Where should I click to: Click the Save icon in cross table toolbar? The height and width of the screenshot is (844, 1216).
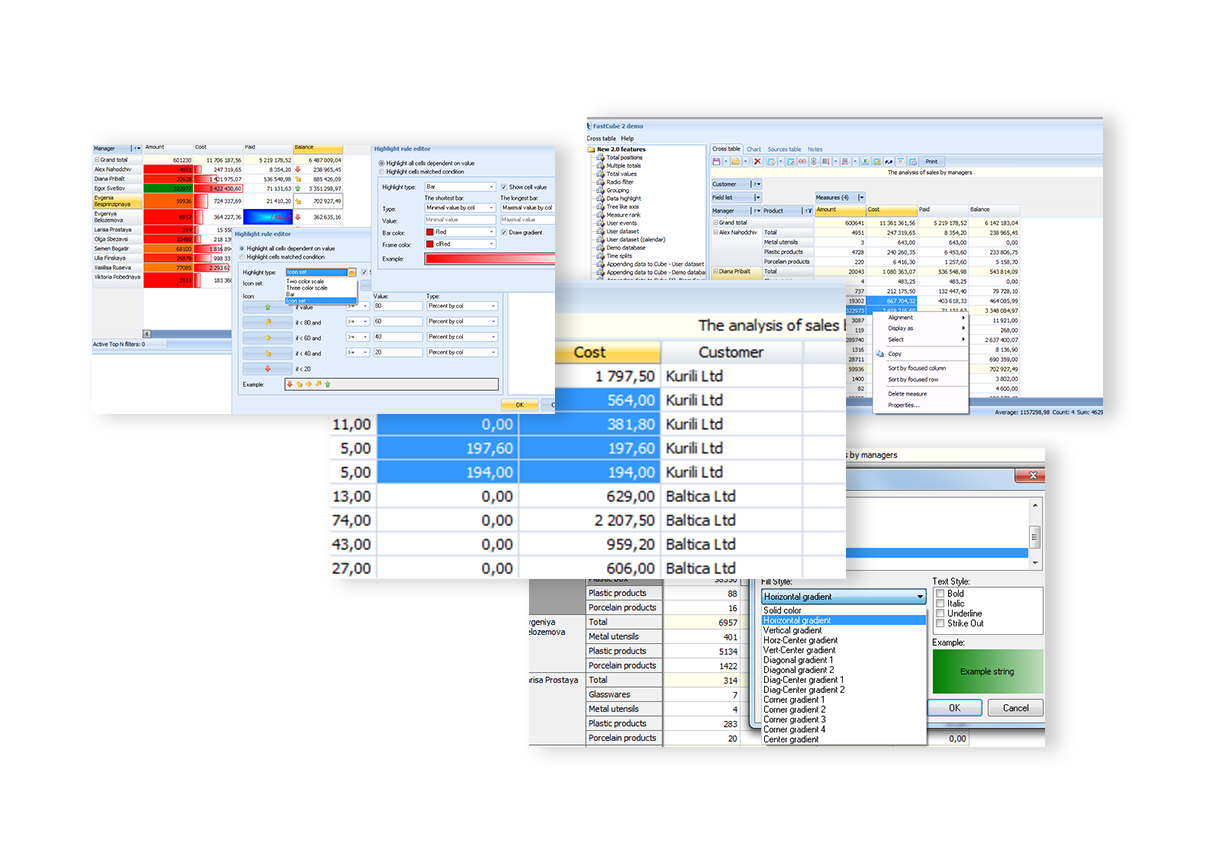coord(717,161)
